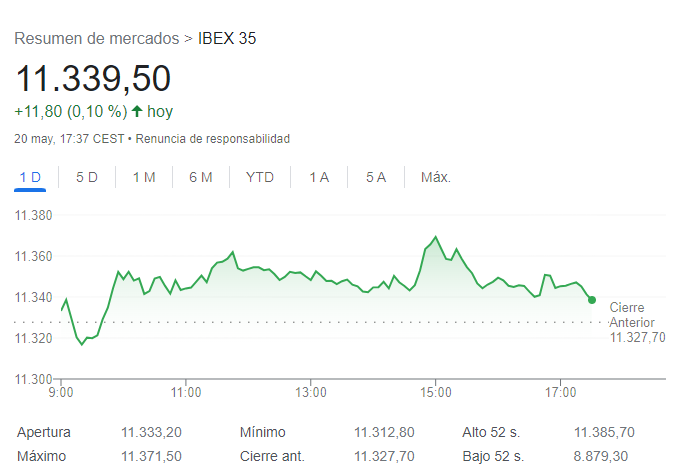The height and width of the screenshot is (475, 699).
Task: Click the Alto 52 s. value 11.385,70
Action: click(x=604, y=433)
